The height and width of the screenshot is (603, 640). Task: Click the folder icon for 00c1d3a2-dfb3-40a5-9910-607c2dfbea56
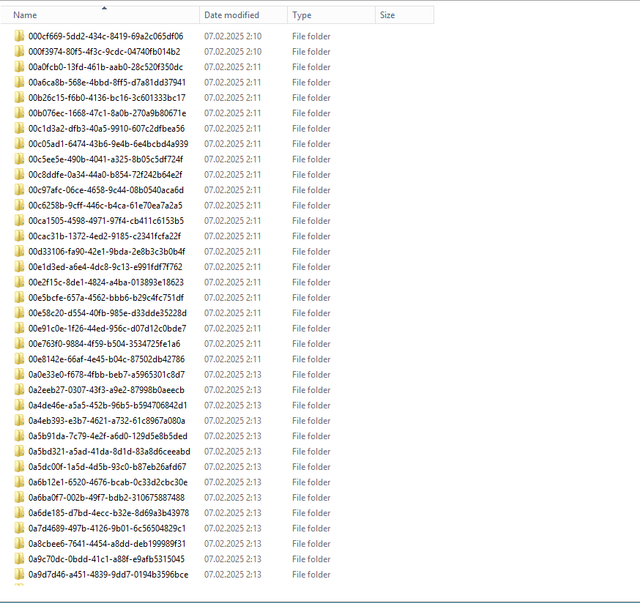pos(19,129)
